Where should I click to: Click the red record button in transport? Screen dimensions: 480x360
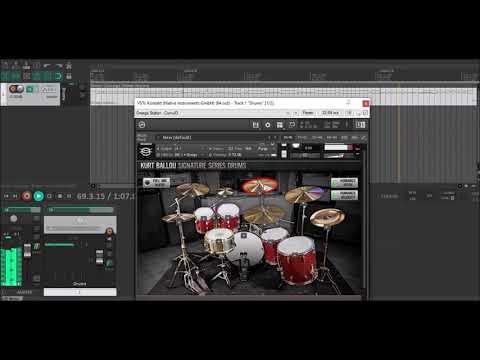pyautogui.click(x=27, y=196)
